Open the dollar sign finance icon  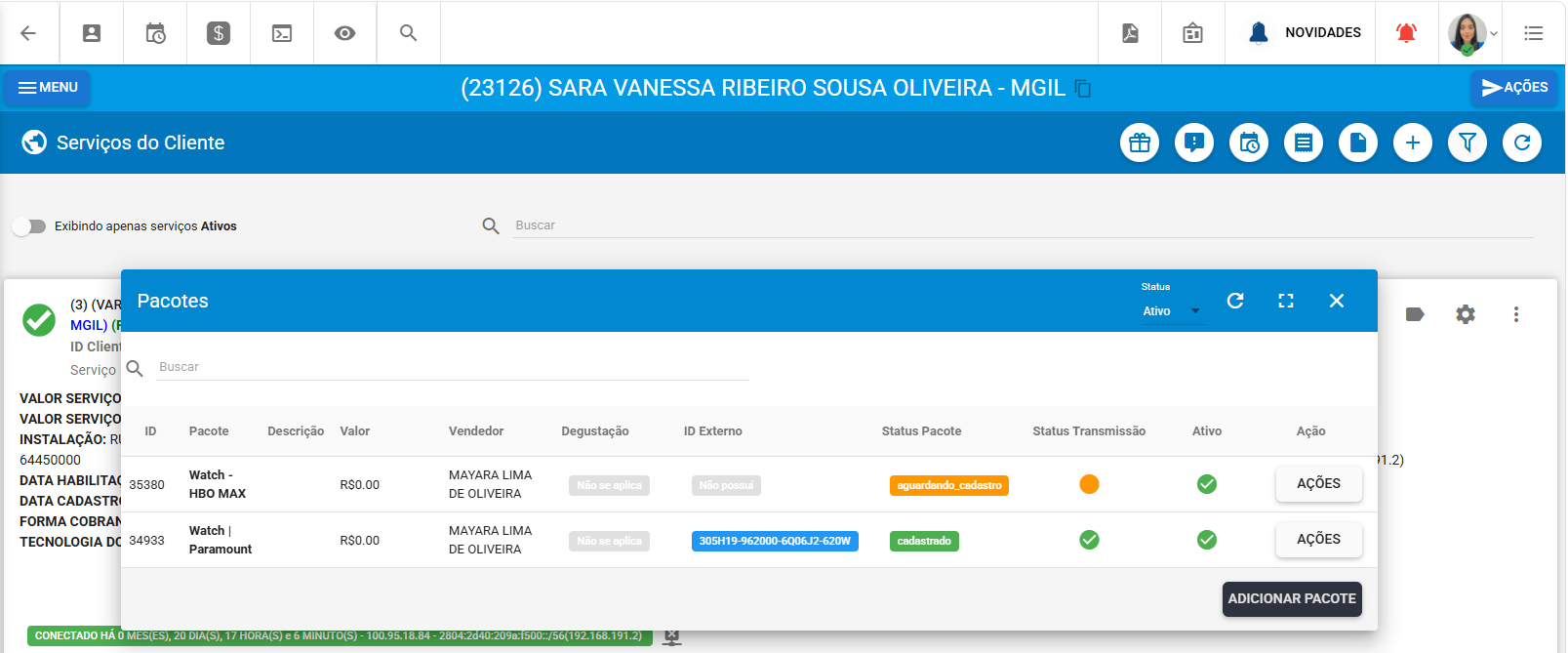click(219, 33)
